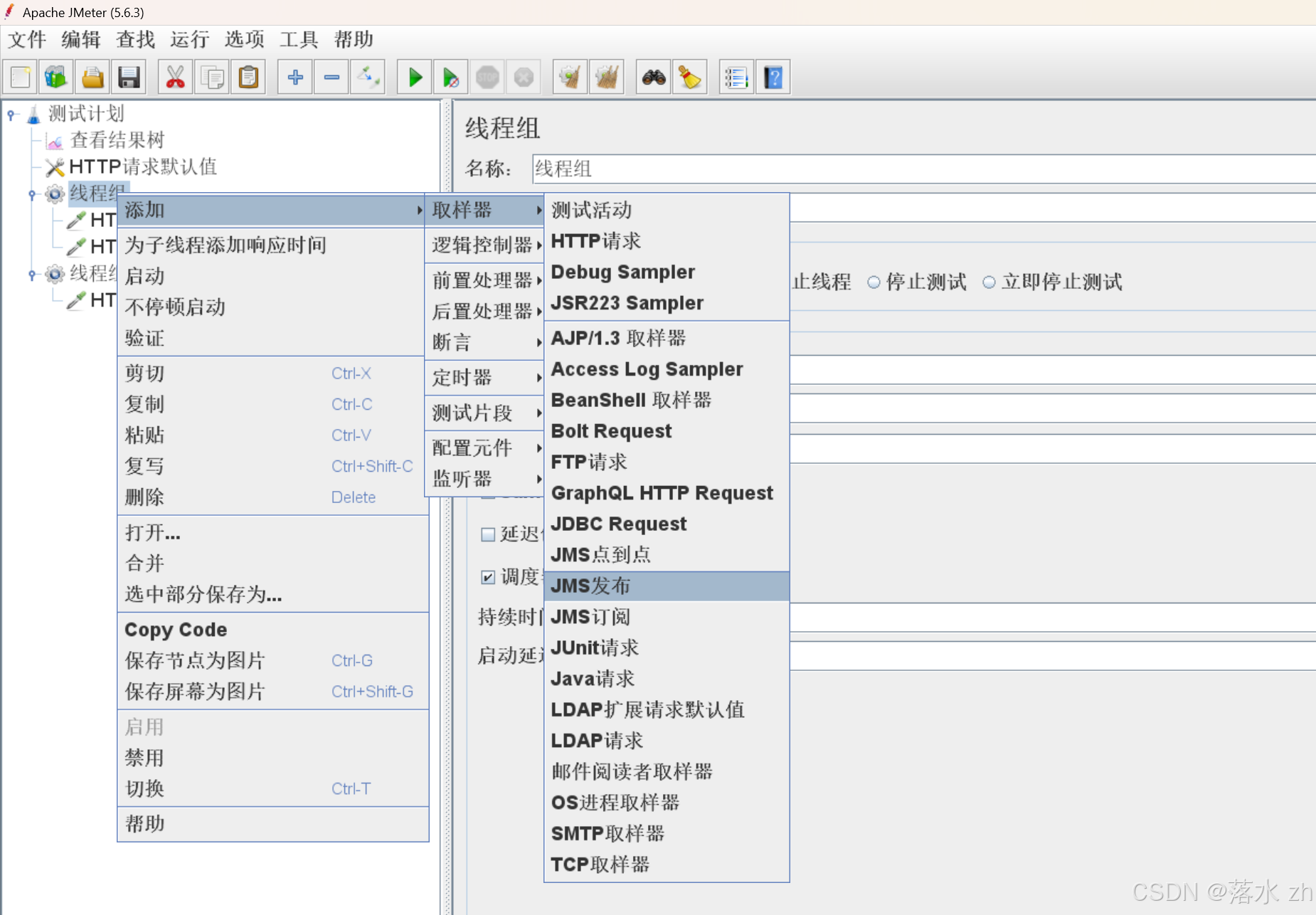Click the 名称 input field
This screenshot has width=1316, height=915.
click(x=923, y=169)
